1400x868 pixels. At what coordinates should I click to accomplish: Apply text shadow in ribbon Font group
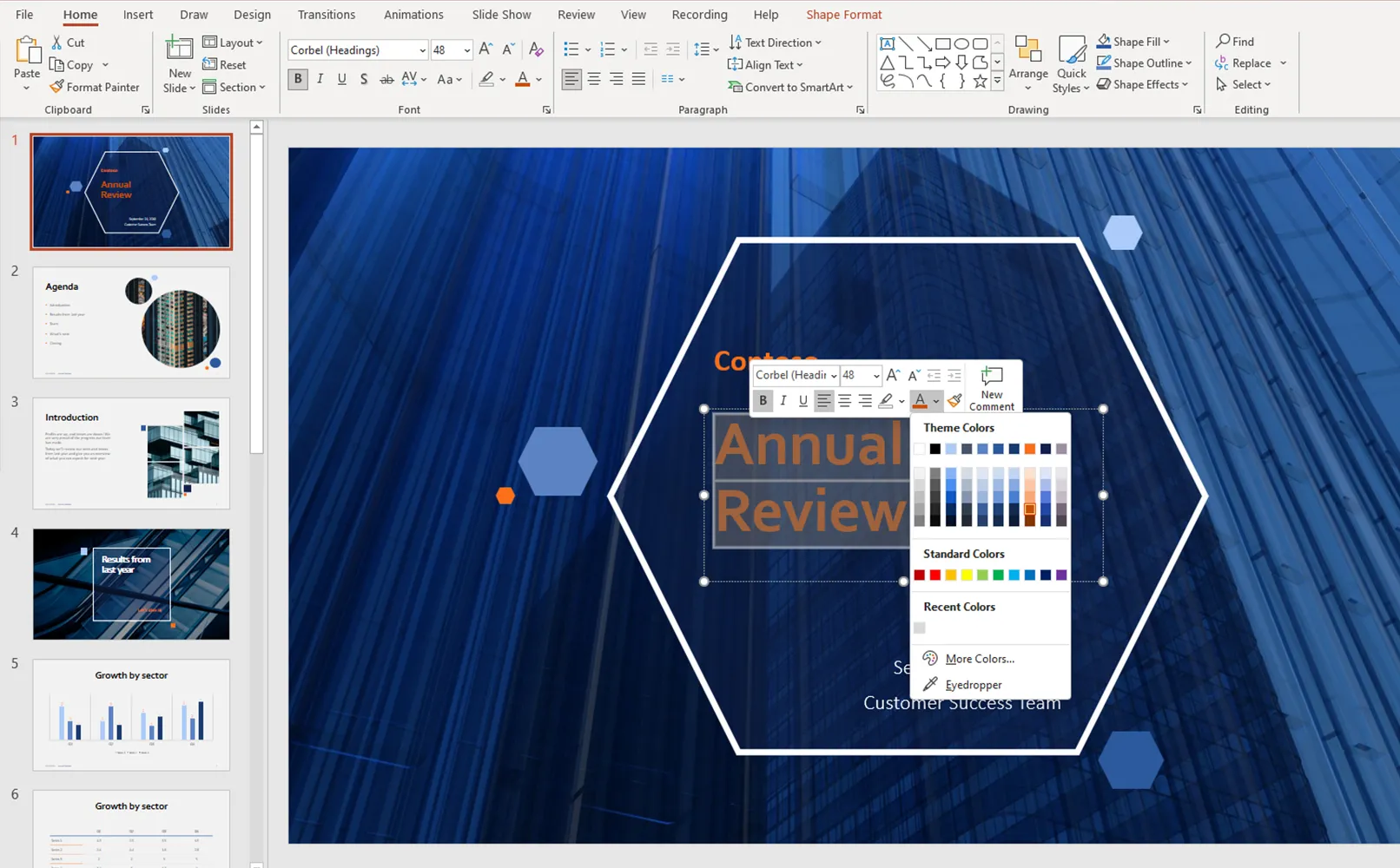pos(363,79)
